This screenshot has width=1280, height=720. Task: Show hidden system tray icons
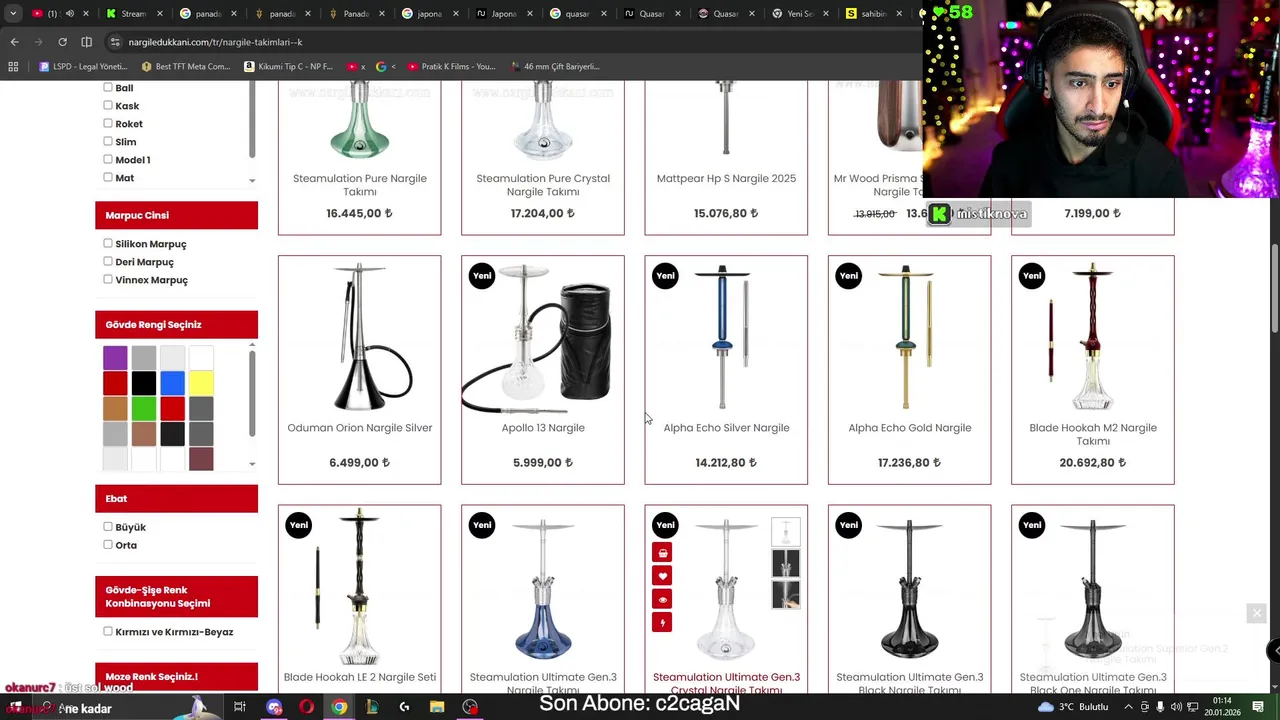(x=1130, y=707)
